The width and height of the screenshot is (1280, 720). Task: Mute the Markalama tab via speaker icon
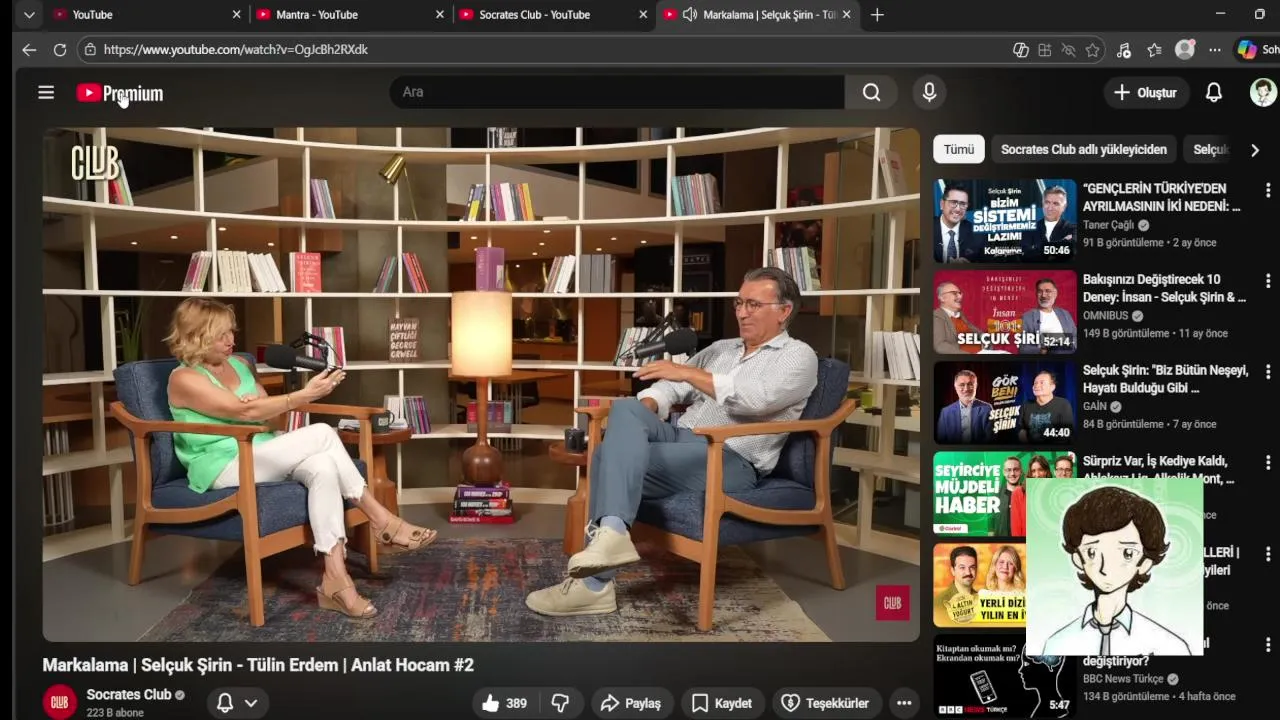689,15
